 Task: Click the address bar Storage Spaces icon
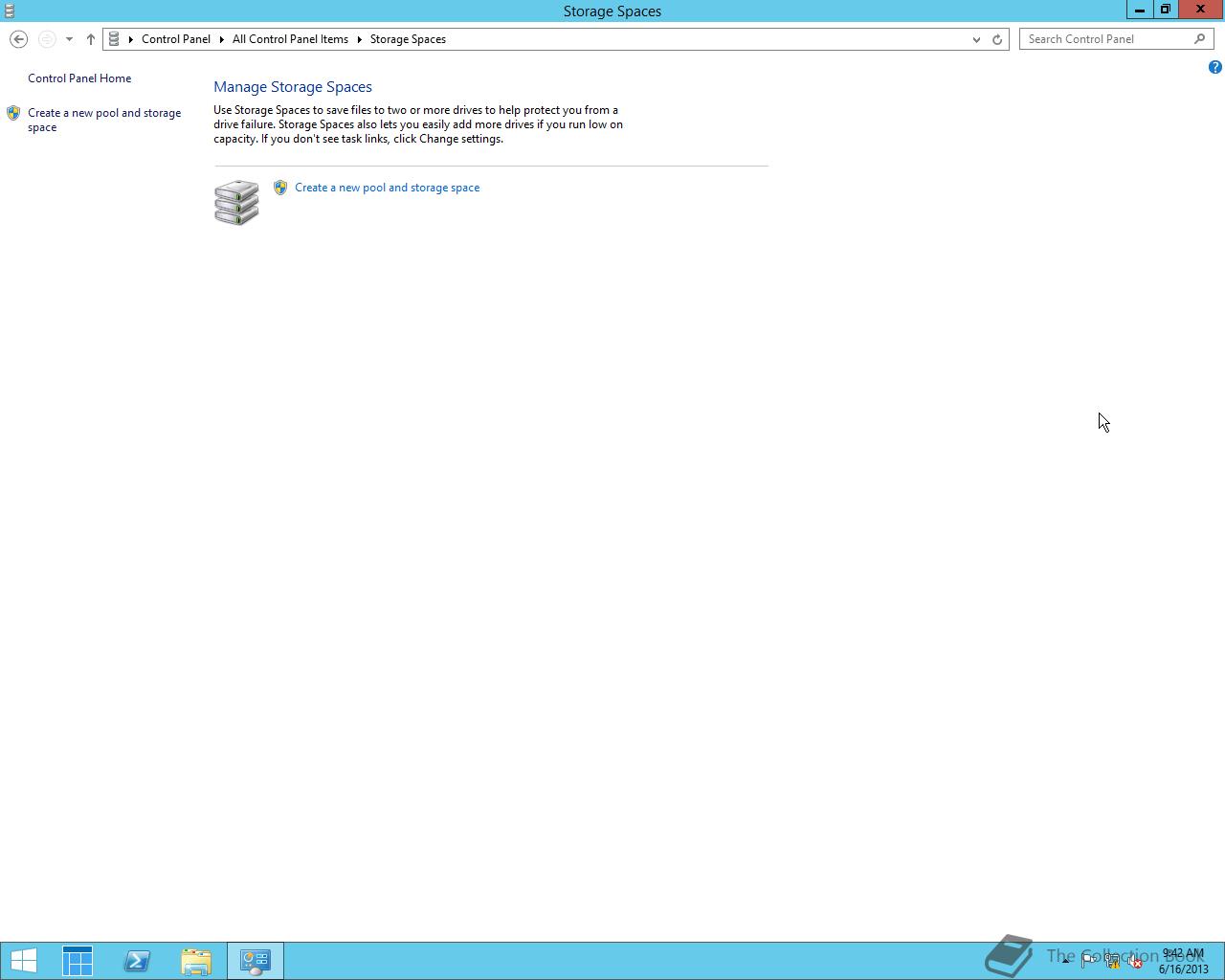point(114,39)
